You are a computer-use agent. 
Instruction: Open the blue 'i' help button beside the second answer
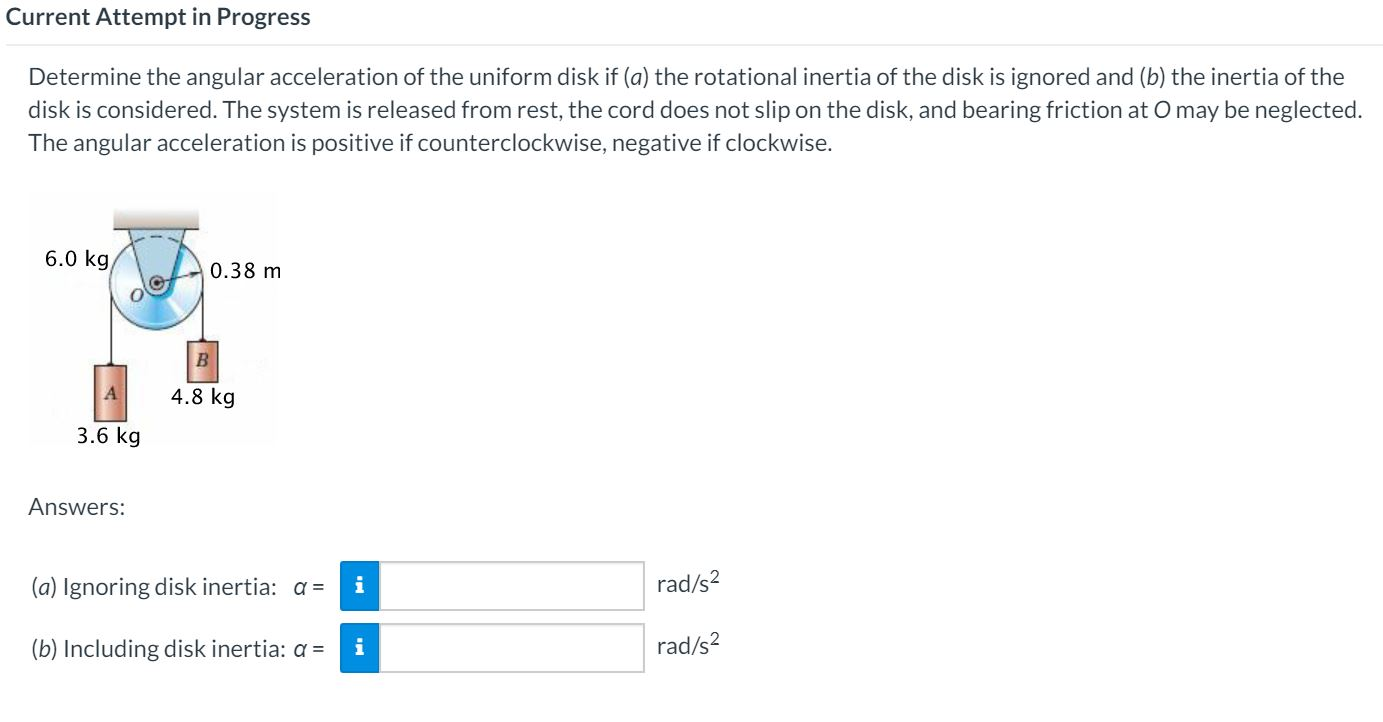(x=361, y=648)
